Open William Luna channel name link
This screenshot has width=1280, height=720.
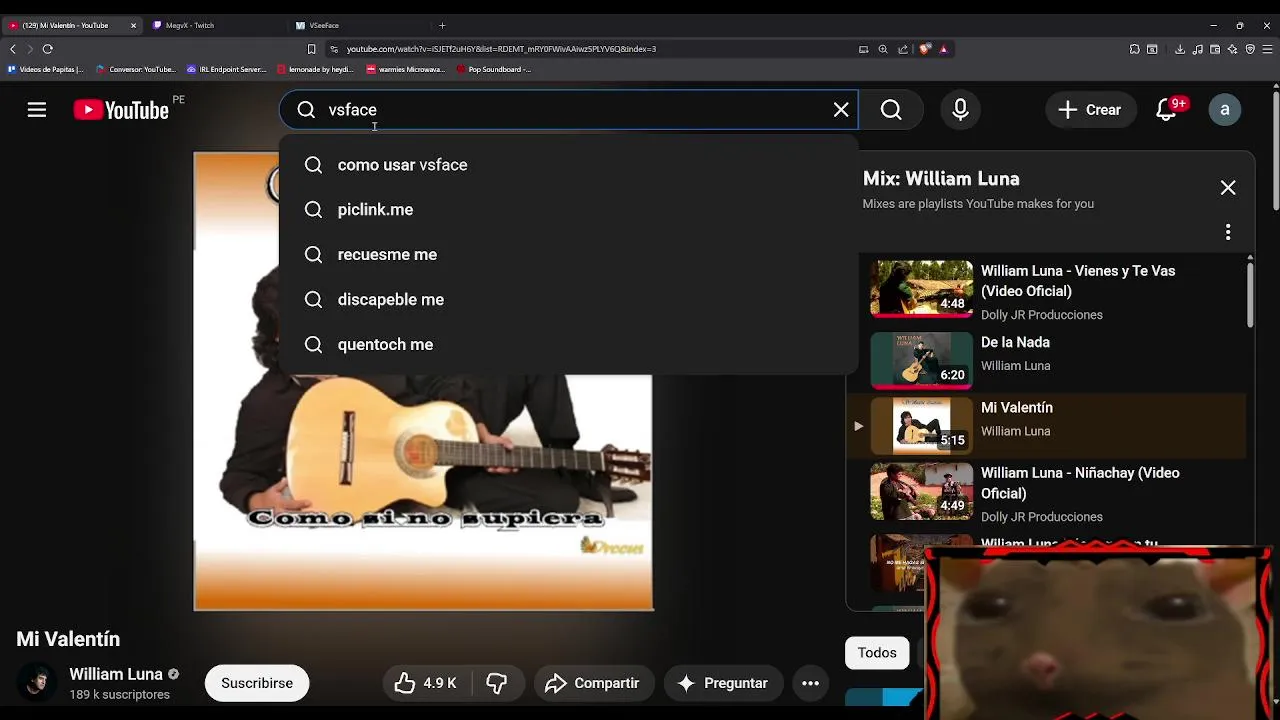[x=116, y=674]
